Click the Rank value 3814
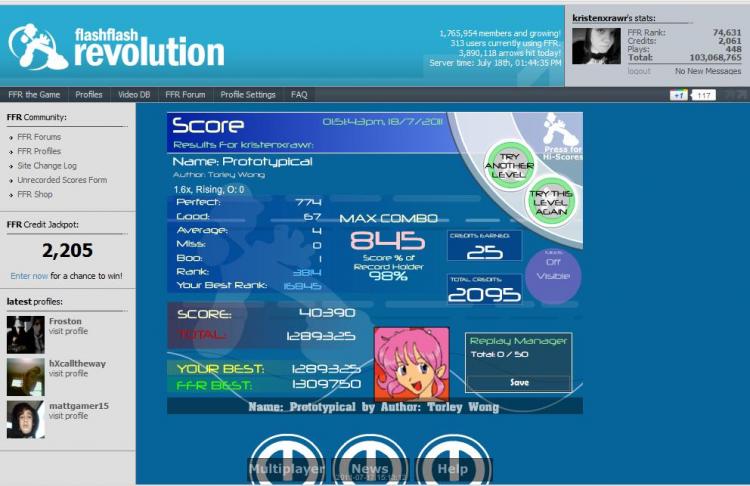The width and height of the screenshot is (750, 486). tap(307, 272)
